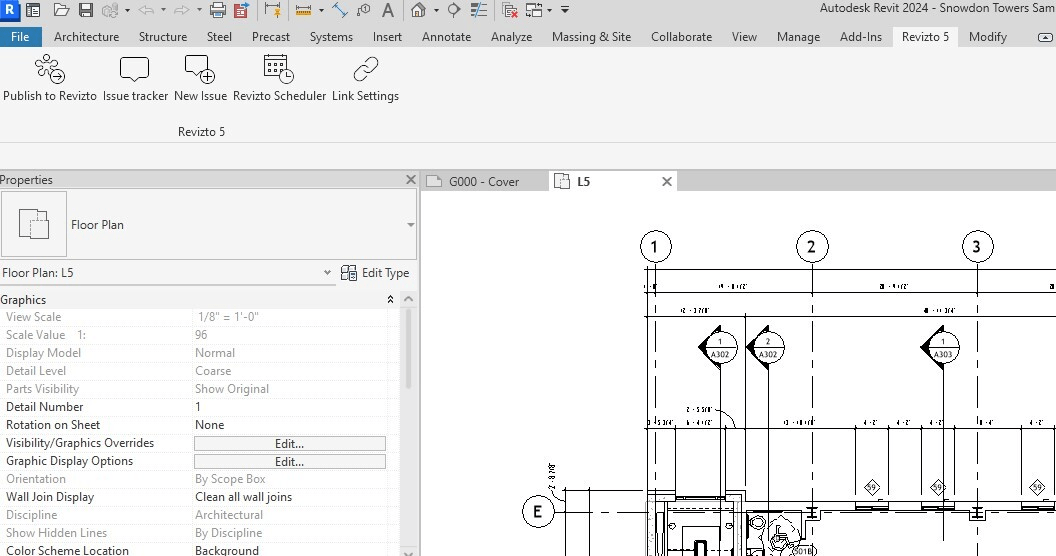
Task: Expand the Floor Plan type selector dropdown
Action: pyautogui.click(x=410, y=225)
